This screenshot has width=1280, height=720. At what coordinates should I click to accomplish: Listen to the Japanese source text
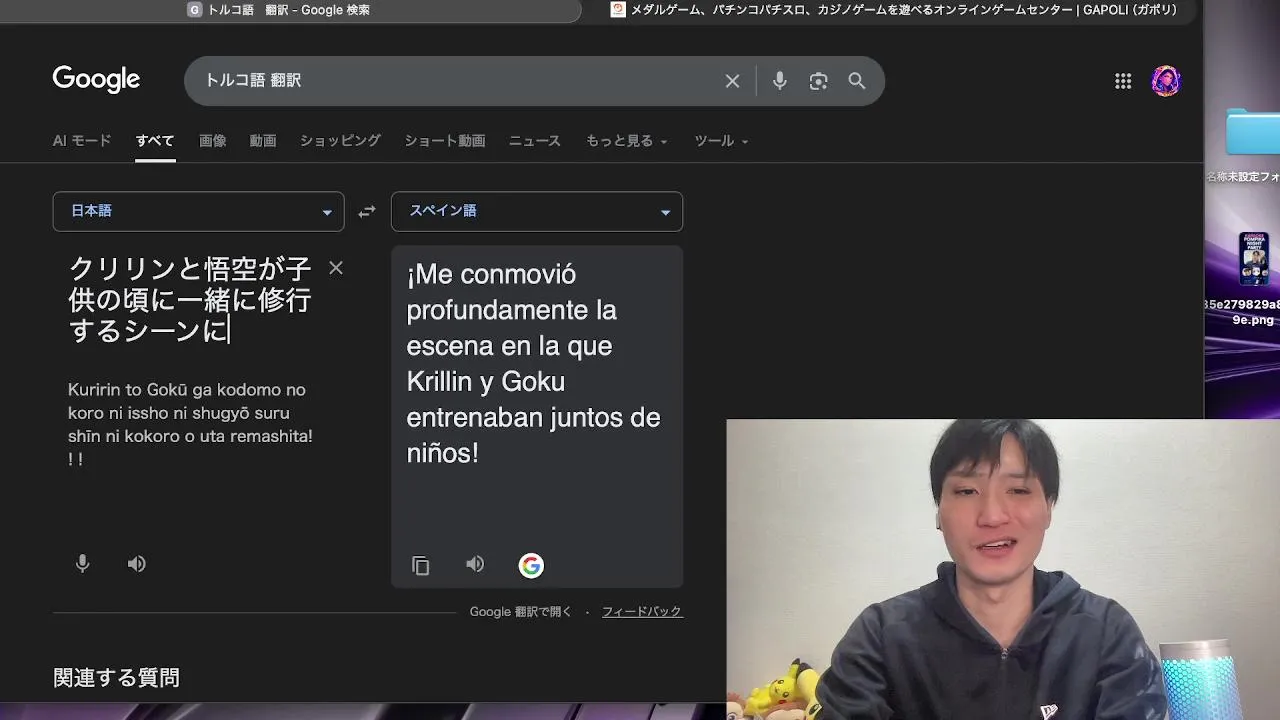137,564
